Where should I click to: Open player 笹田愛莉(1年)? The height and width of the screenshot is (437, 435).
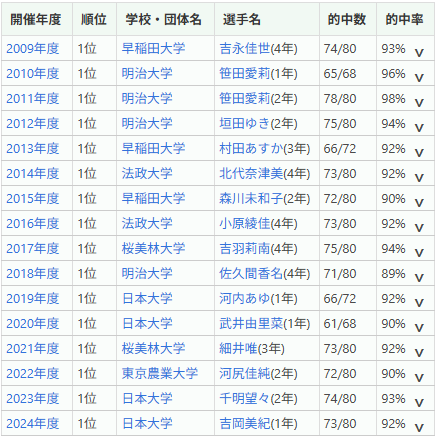click(x=258, y=74)
